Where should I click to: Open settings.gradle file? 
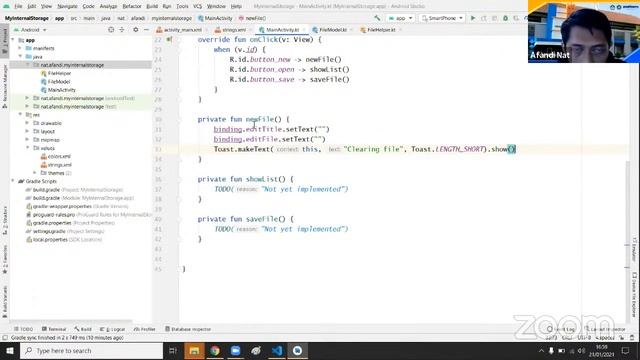pos(65,231)
